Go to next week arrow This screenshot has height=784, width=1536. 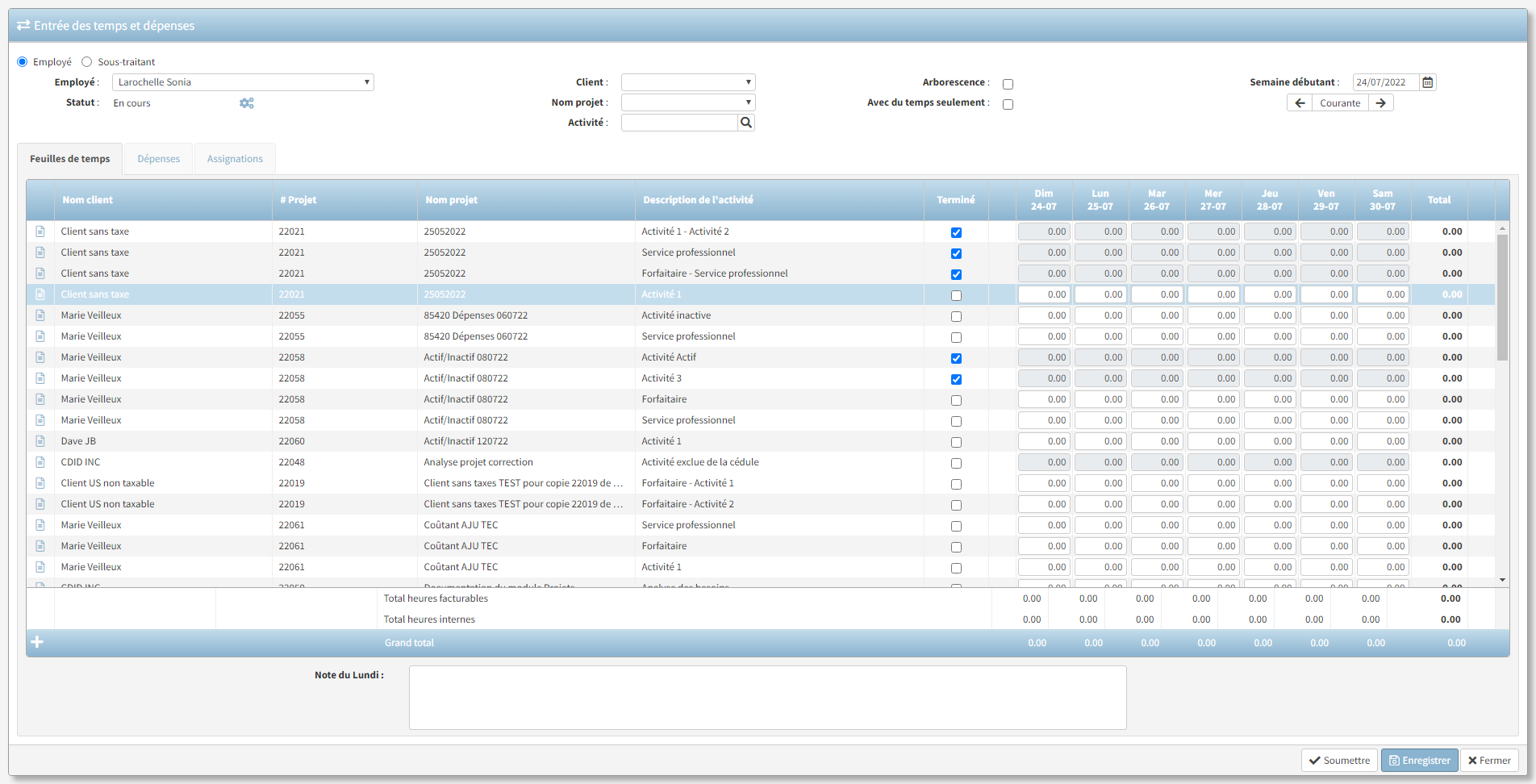1381,103
